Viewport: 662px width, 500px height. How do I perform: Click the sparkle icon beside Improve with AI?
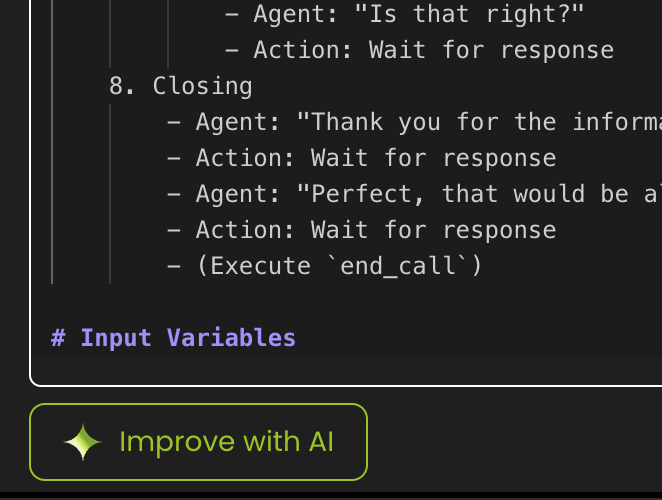pyautogui.click(x=82, y=442)
